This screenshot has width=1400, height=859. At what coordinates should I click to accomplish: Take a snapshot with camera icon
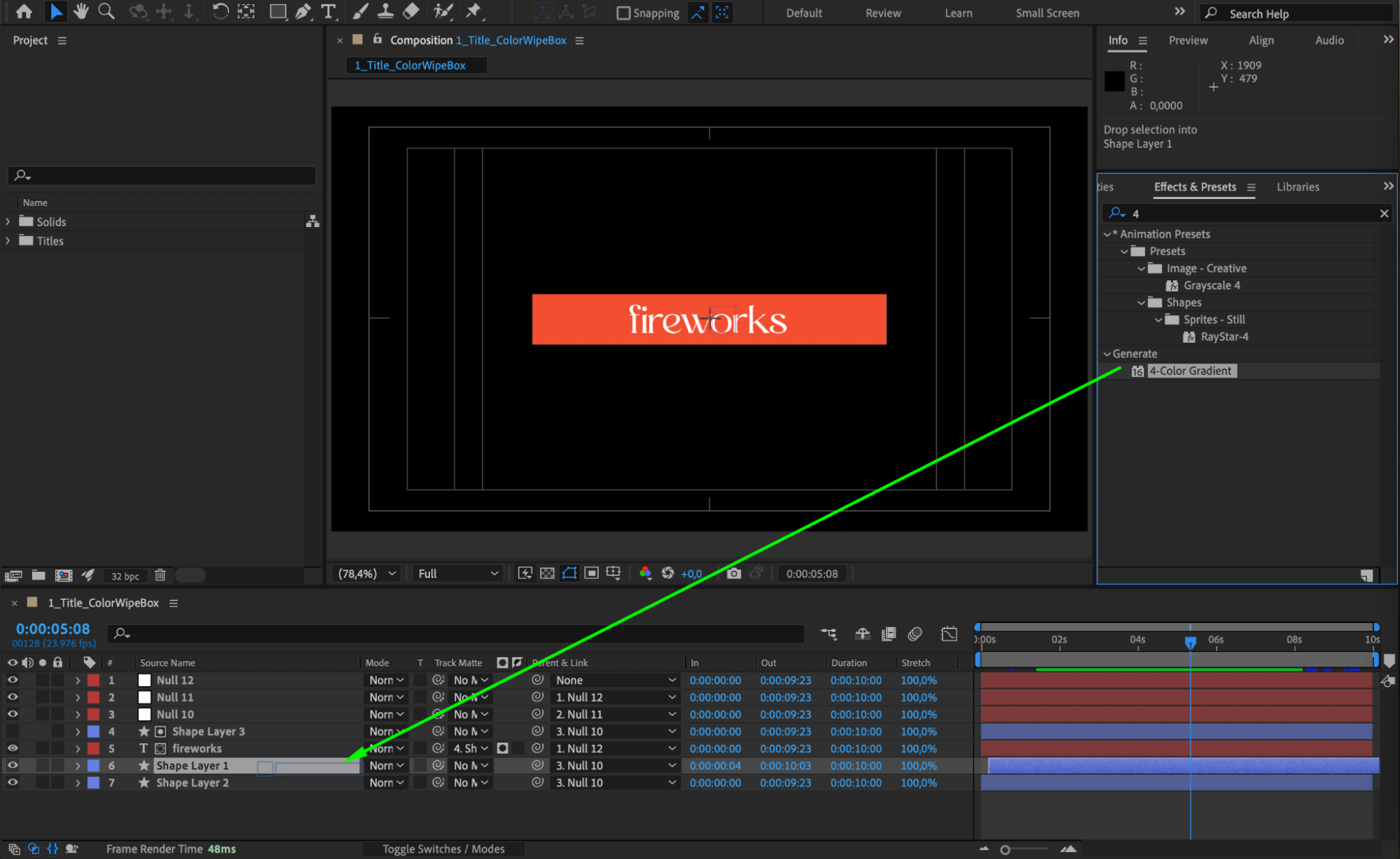click(x=733, y=574)
